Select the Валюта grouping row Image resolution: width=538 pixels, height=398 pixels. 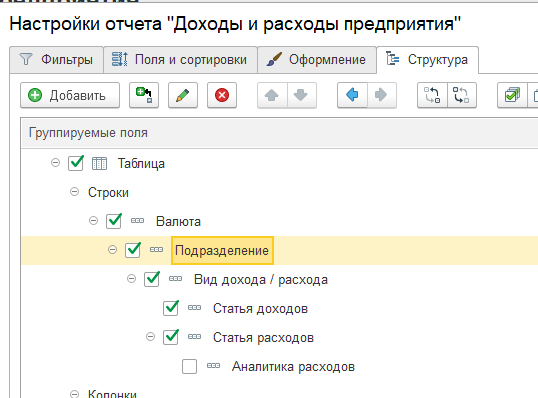tap(280, 221)
